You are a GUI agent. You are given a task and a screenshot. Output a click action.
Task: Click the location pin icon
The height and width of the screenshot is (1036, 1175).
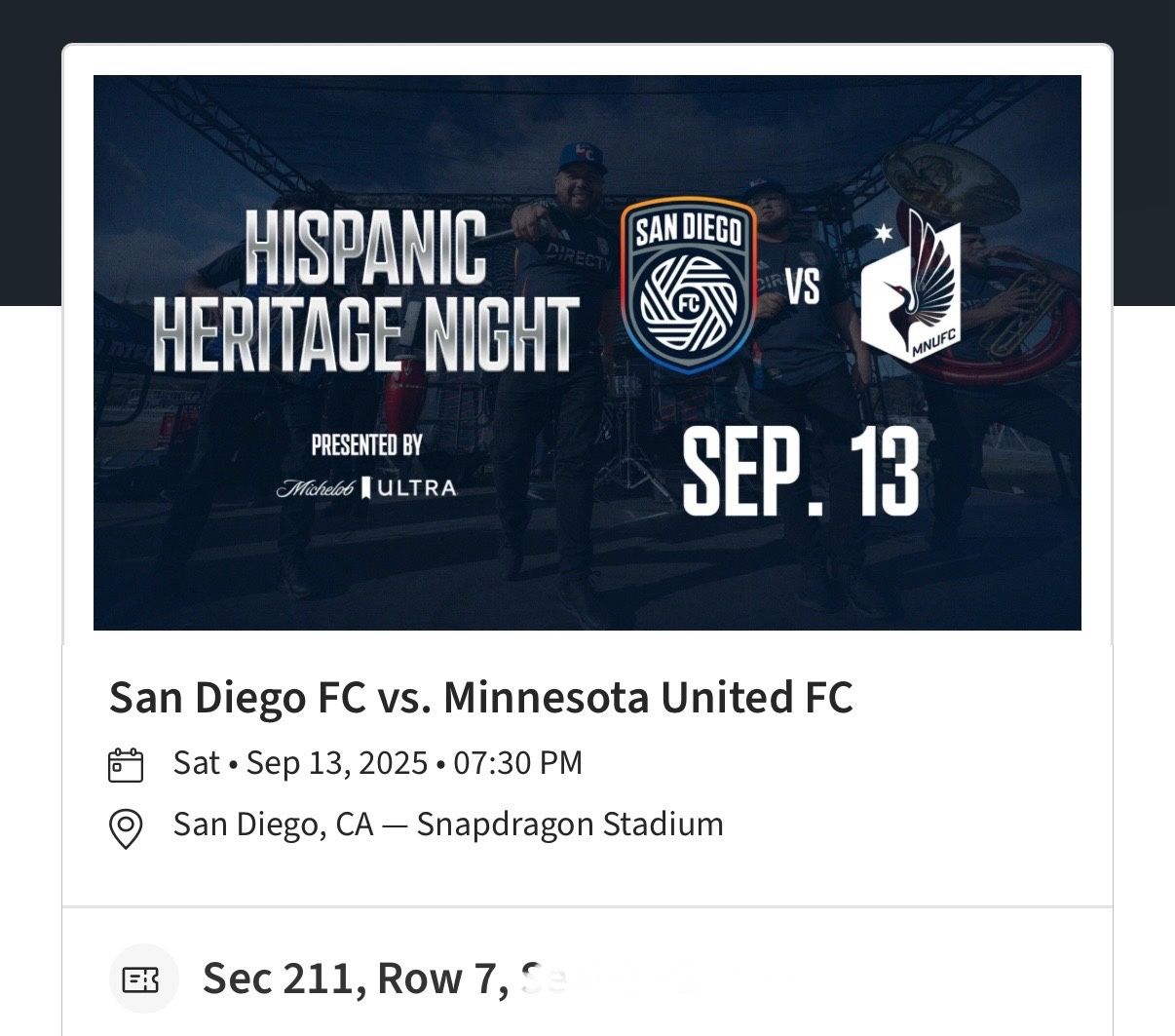click(126, 828)
